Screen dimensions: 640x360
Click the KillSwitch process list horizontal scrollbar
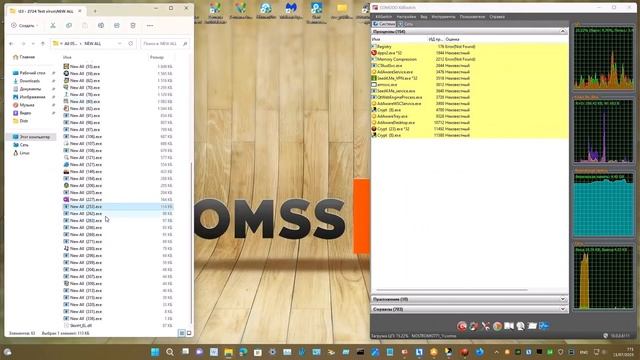[452, 290]
